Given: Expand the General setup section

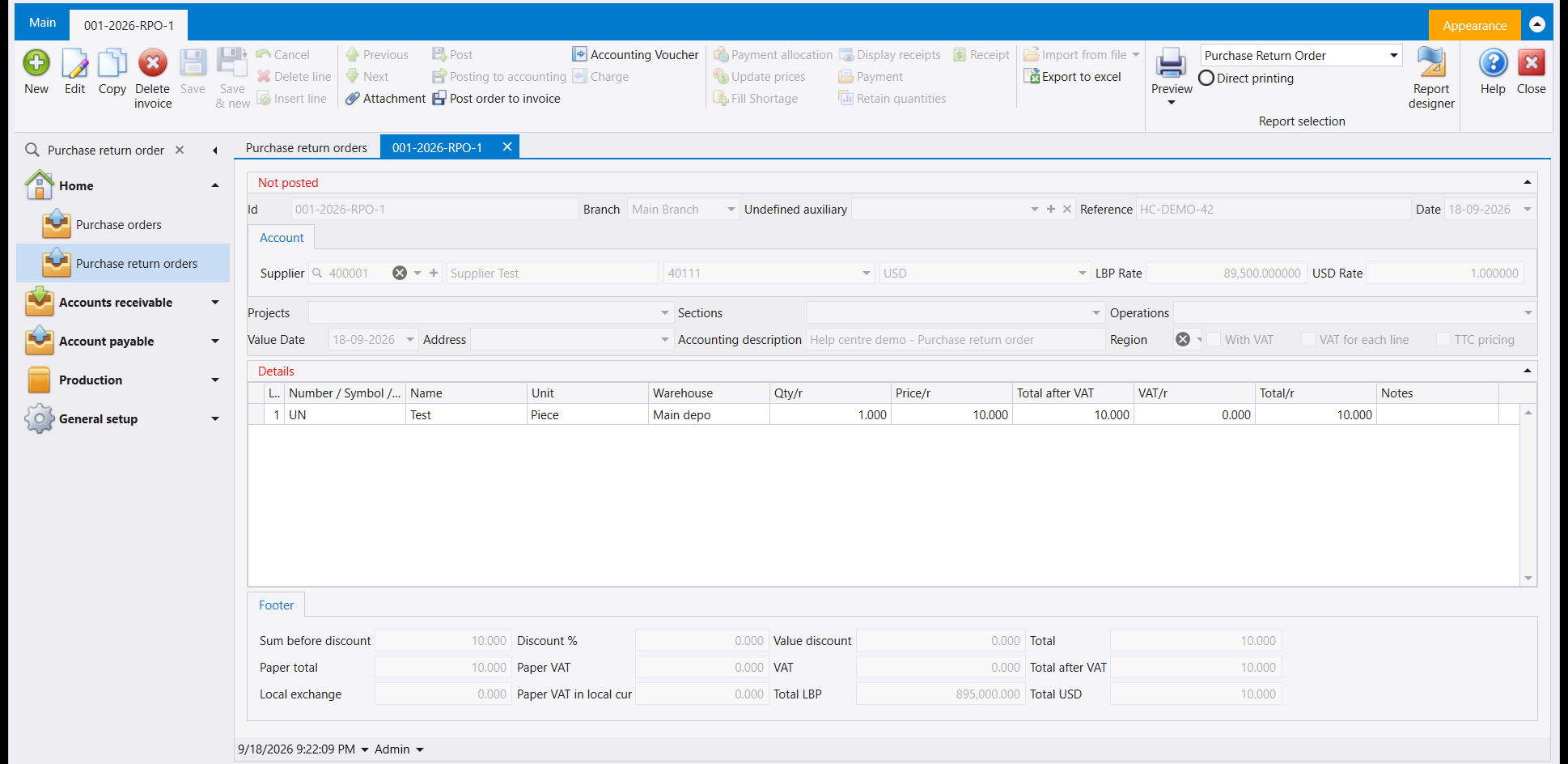Looking at the screenshot, I should [x=215, y=418].
